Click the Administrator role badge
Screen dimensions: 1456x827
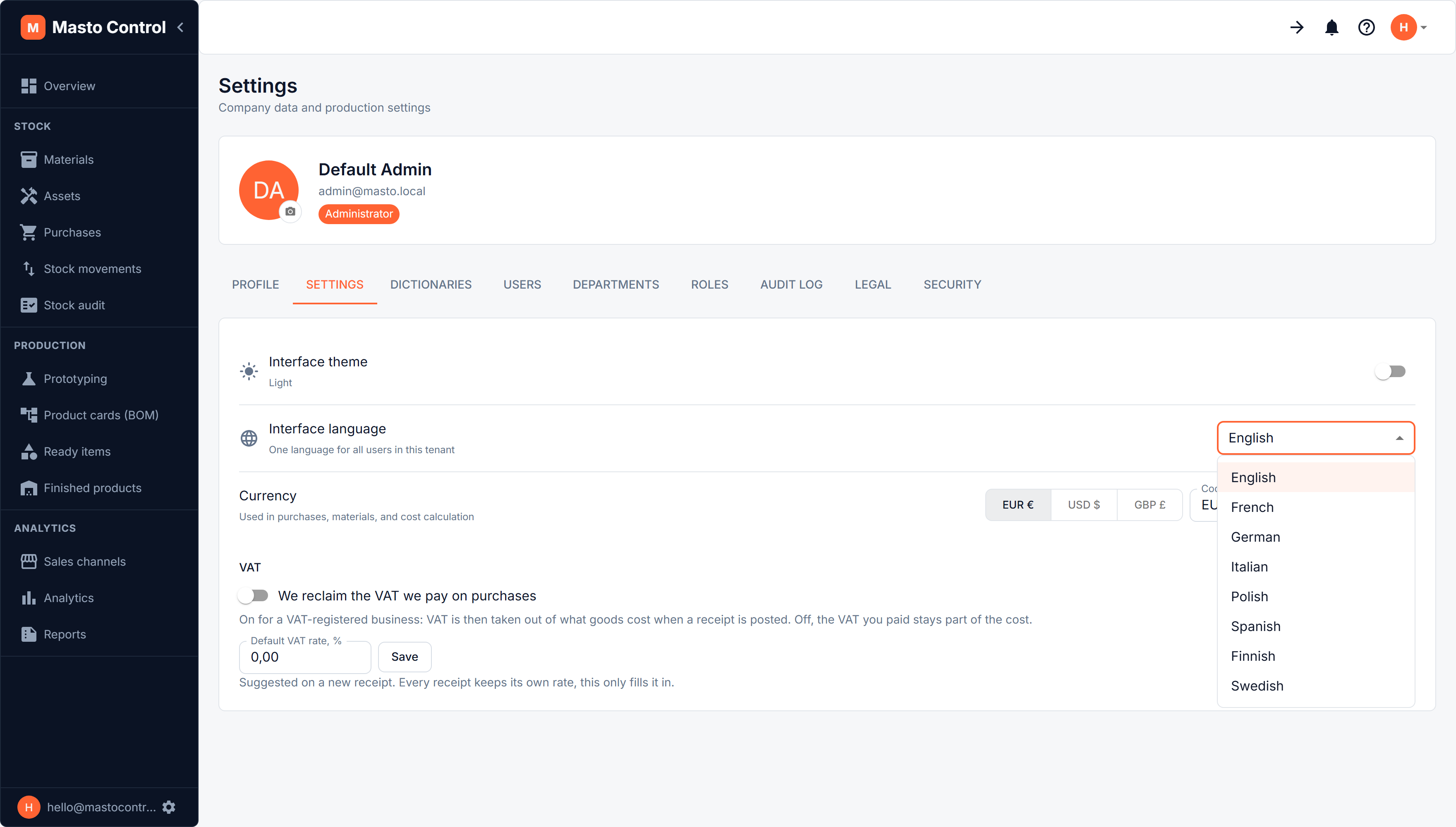(359, 214)
